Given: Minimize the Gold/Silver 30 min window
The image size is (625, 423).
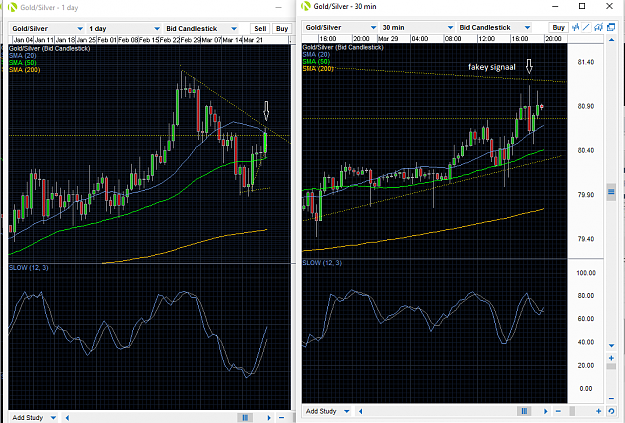Looking at the screenshot, I should (x=555, y=6).
